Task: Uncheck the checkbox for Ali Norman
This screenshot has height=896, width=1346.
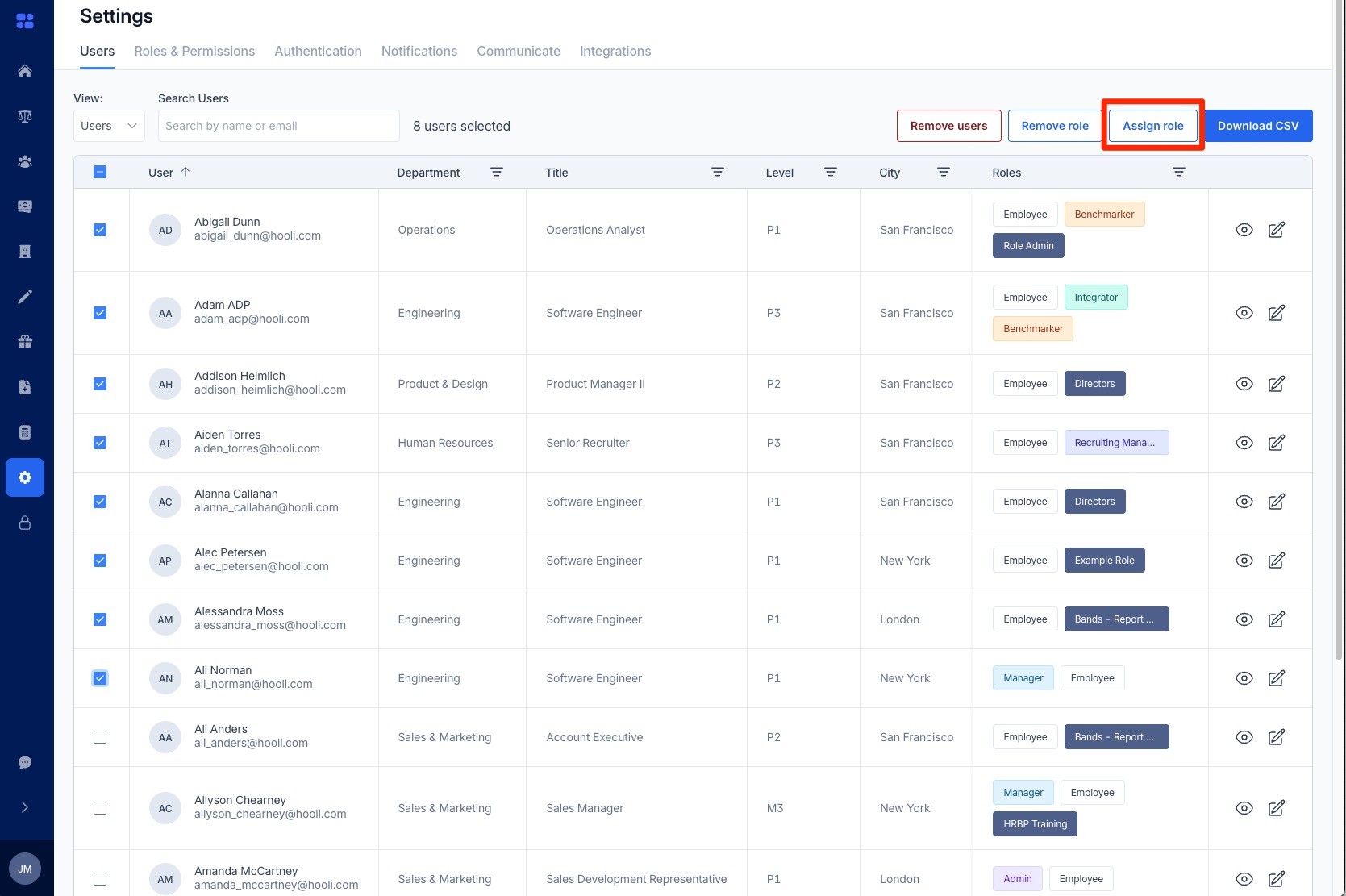Action: (x=100, y=677)
